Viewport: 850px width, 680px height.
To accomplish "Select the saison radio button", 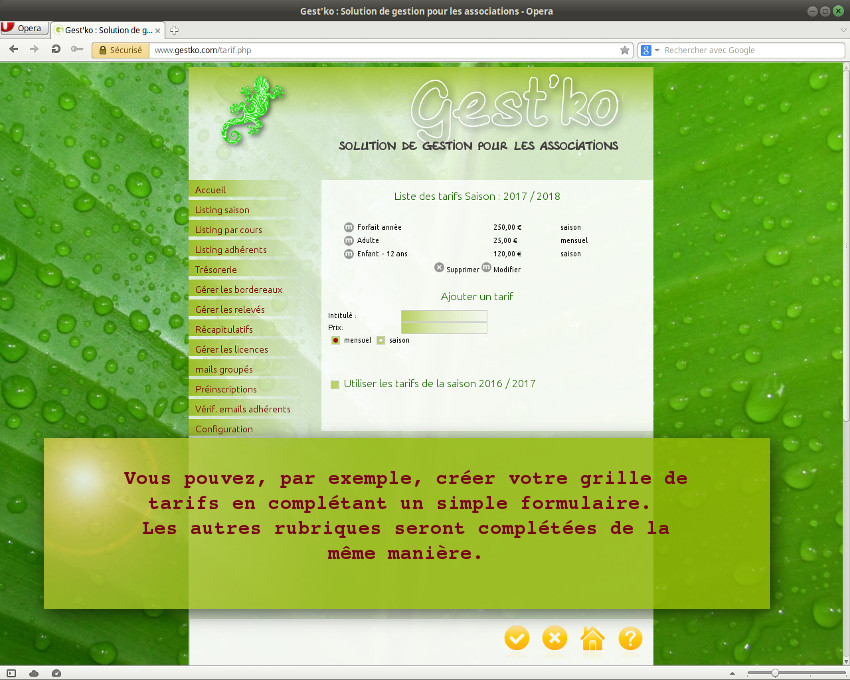I will pos(381,341).
